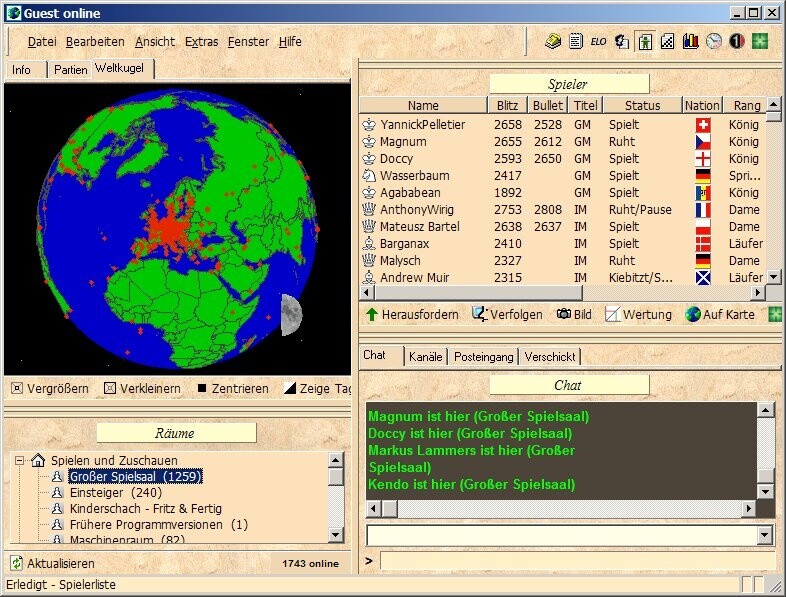Screen dimensions: 786x597
Task: Click the ELO toolbar icon
Action: click(x=598, y=41)
